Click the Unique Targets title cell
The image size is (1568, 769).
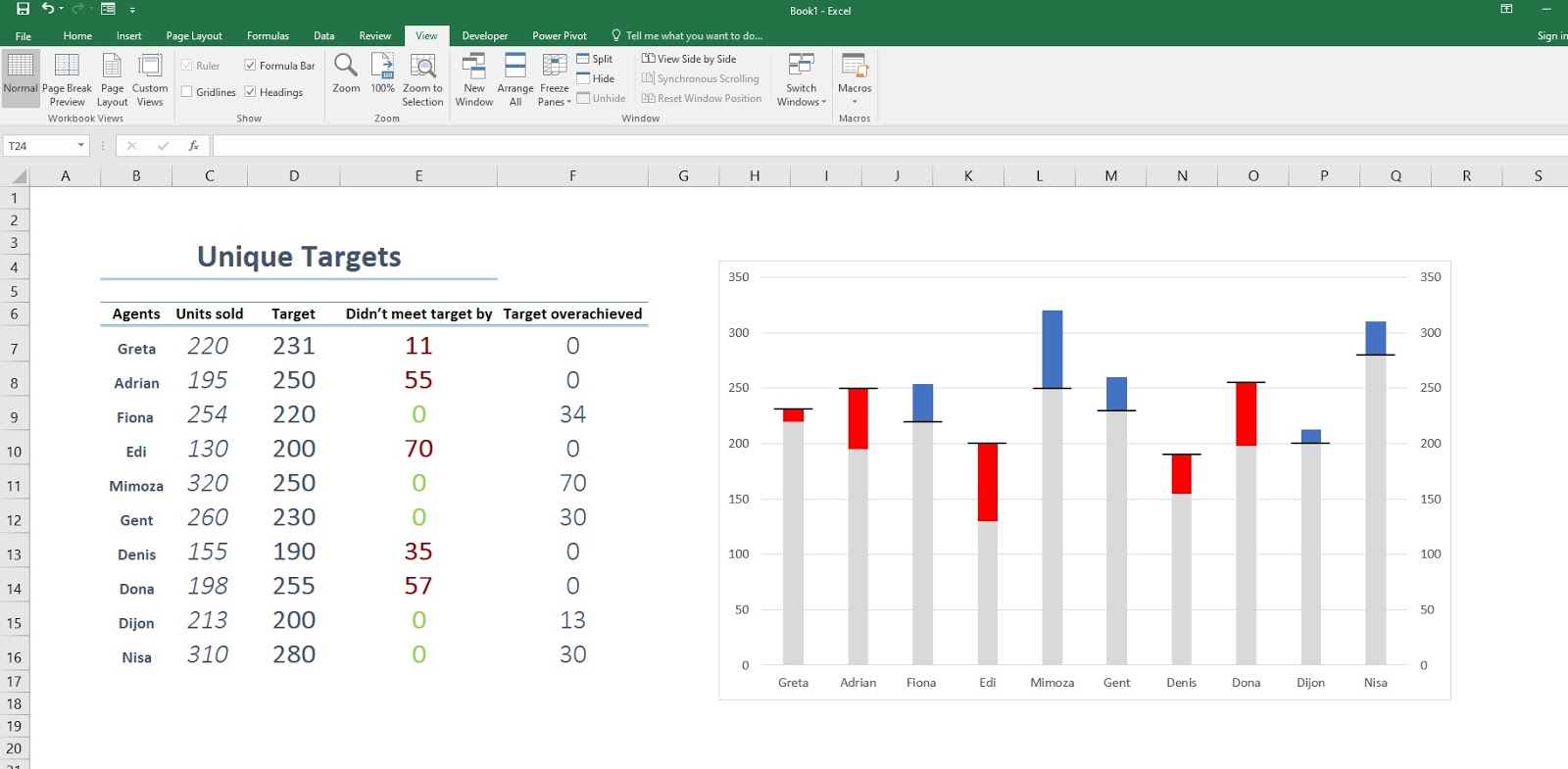299,257
